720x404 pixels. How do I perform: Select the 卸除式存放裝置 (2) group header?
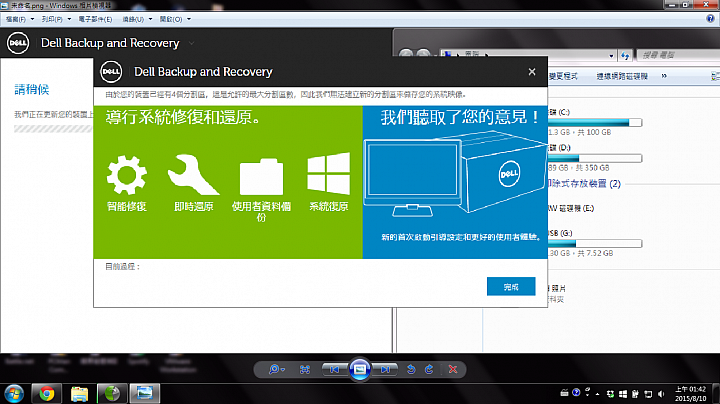584,184
